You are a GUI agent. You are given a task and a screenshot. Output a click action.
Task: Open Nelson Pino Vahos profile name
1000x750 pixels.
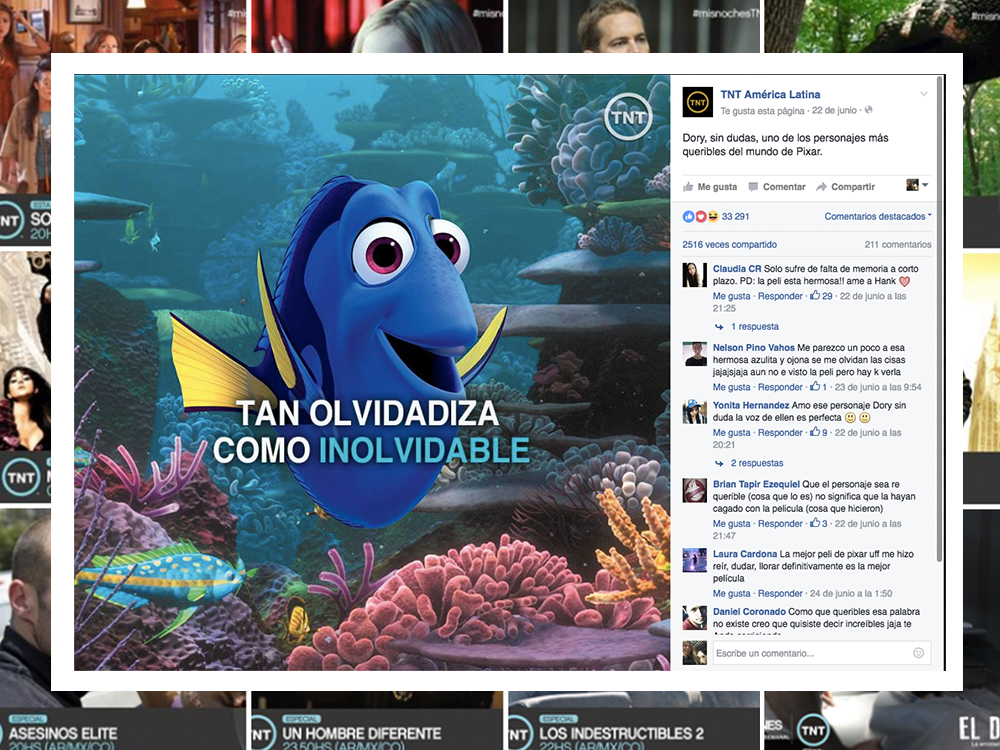point(753,348)
